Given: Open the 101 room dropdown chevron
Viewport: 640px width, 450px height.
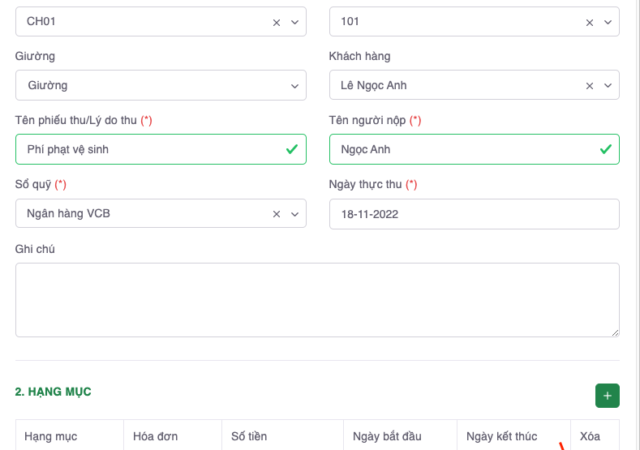Looking at the screenshot, I should pos(608,22).
